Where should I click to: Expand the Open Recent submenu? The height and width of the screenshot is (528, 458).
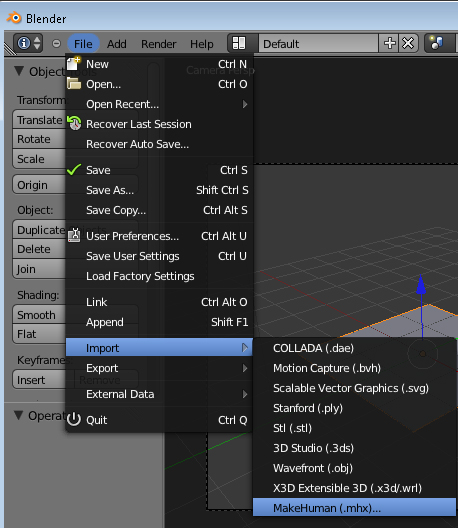click(159, 104)
